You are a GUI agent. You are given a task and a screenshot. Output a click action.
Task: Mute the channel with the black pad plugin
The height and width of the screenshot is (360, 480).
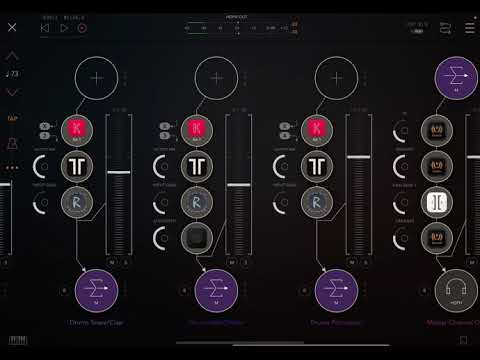tap(232, 262)
